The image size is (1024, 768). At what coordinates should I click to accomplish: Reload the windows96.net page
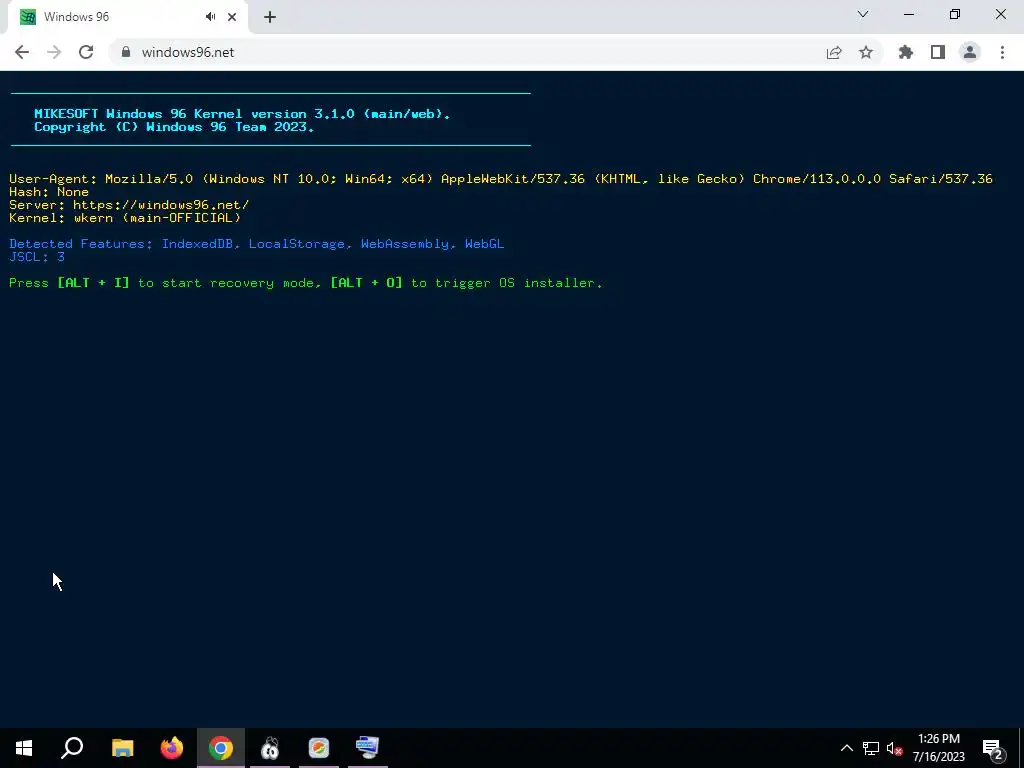(x=86, y=52)
